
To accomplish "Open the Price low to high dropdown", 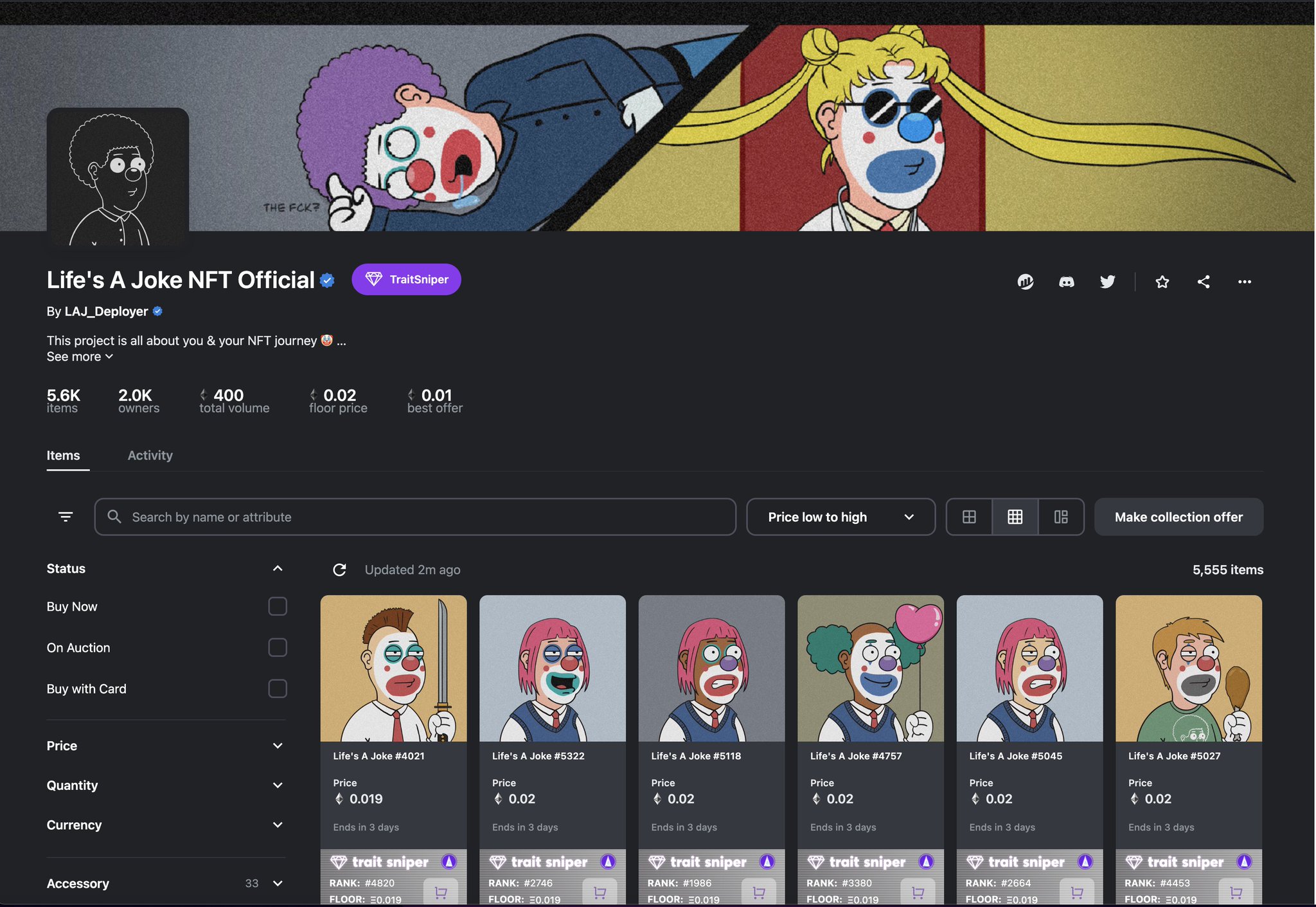I will click(840, 517).
